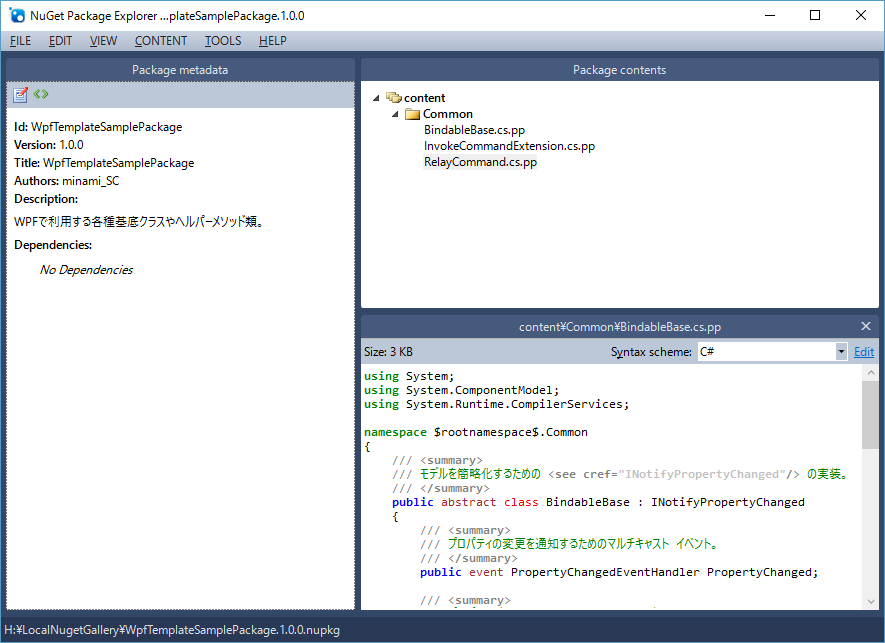
Task: Click the content folder icon
Action: (393, 98)
